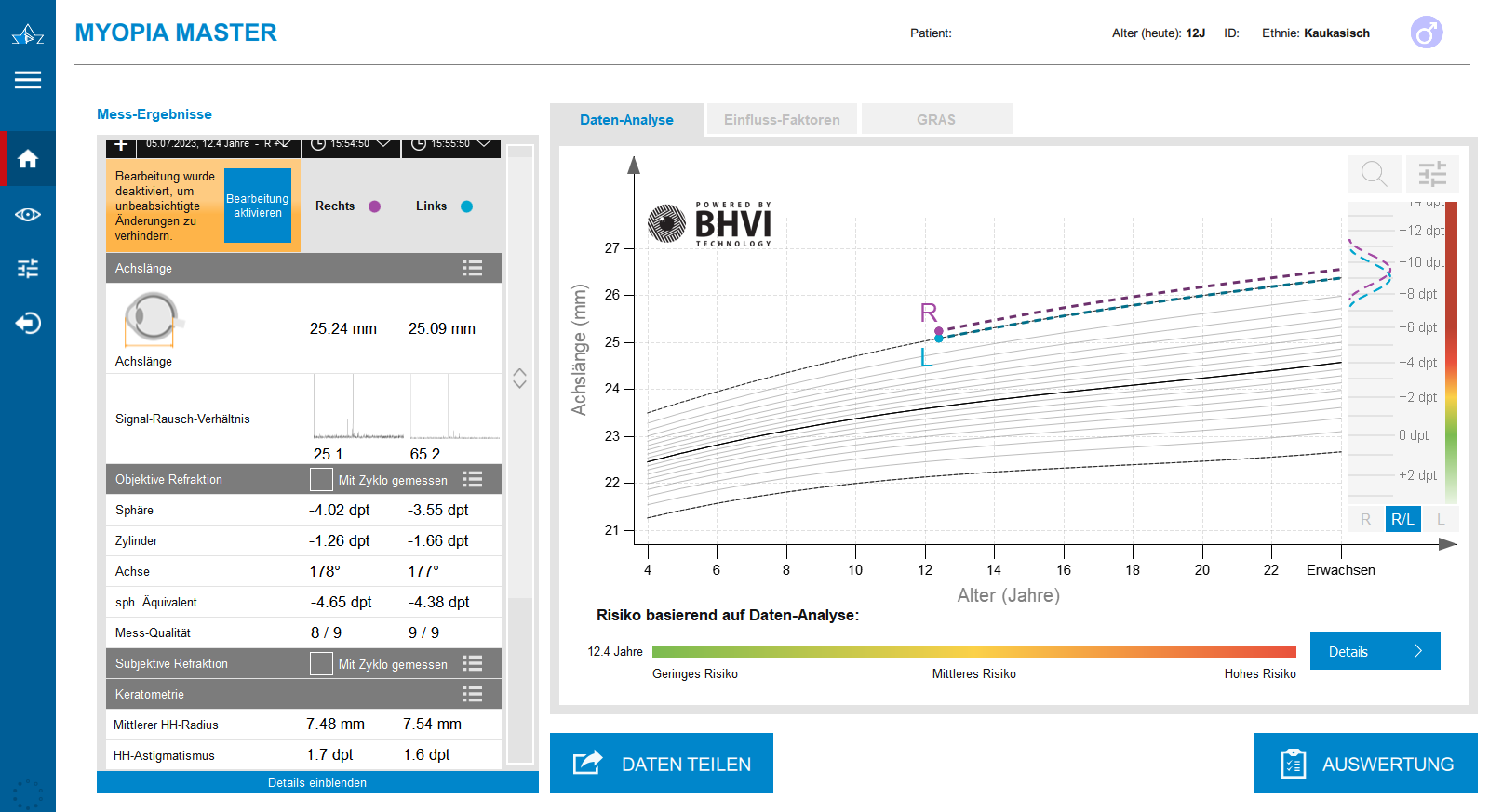The image size is (1489, 812).
Task: Open the hamburger menu in sidebar
Action: (x=28, y=80)
